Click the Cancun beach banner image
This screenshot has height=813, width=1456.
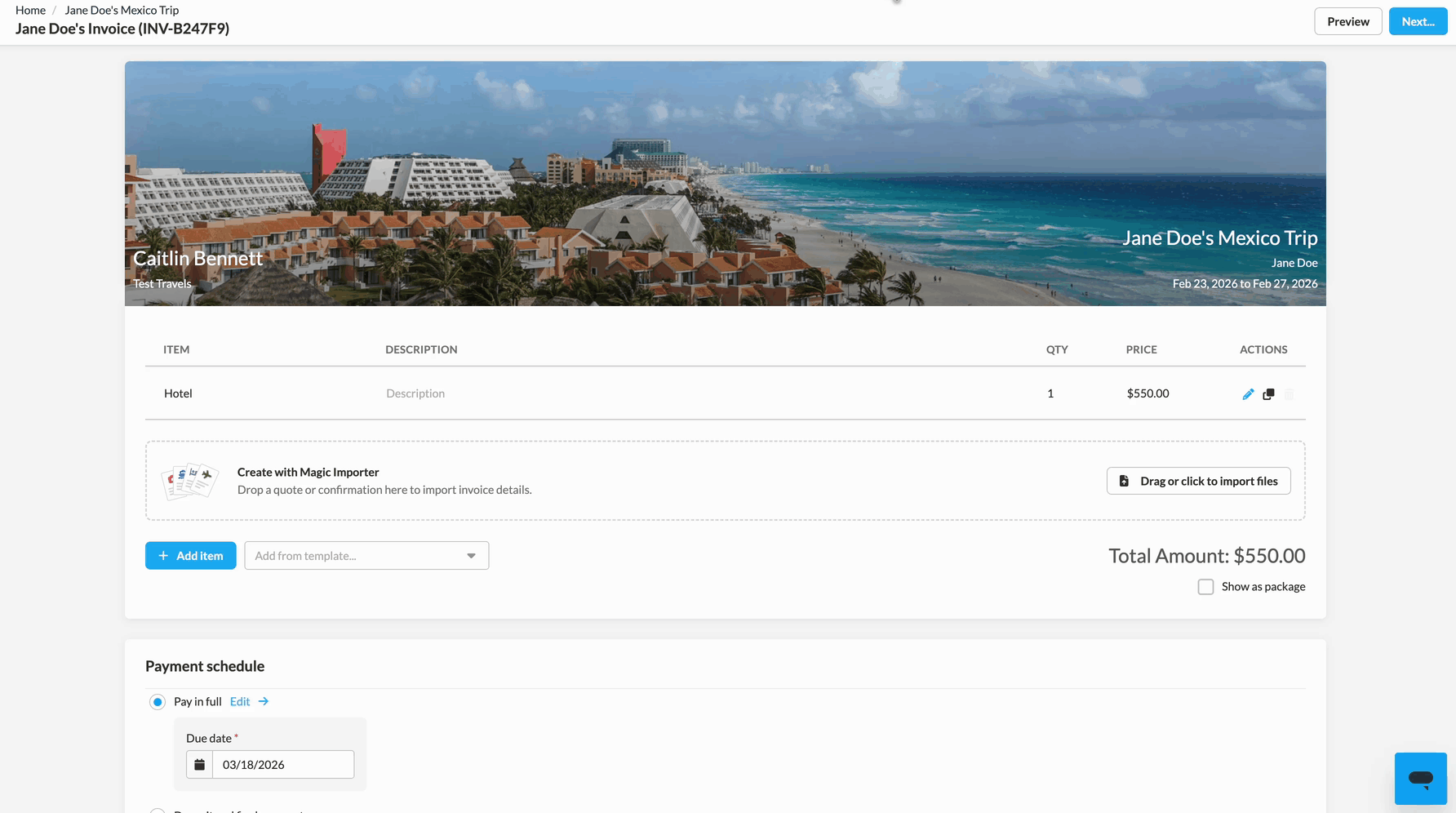(725, 163)
